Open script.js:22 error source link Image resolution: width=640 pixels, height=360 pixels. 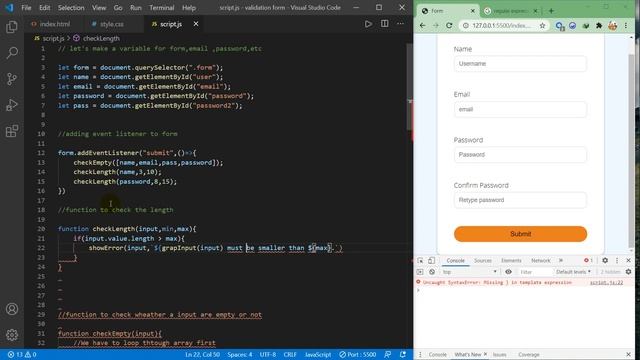point(606,282)
